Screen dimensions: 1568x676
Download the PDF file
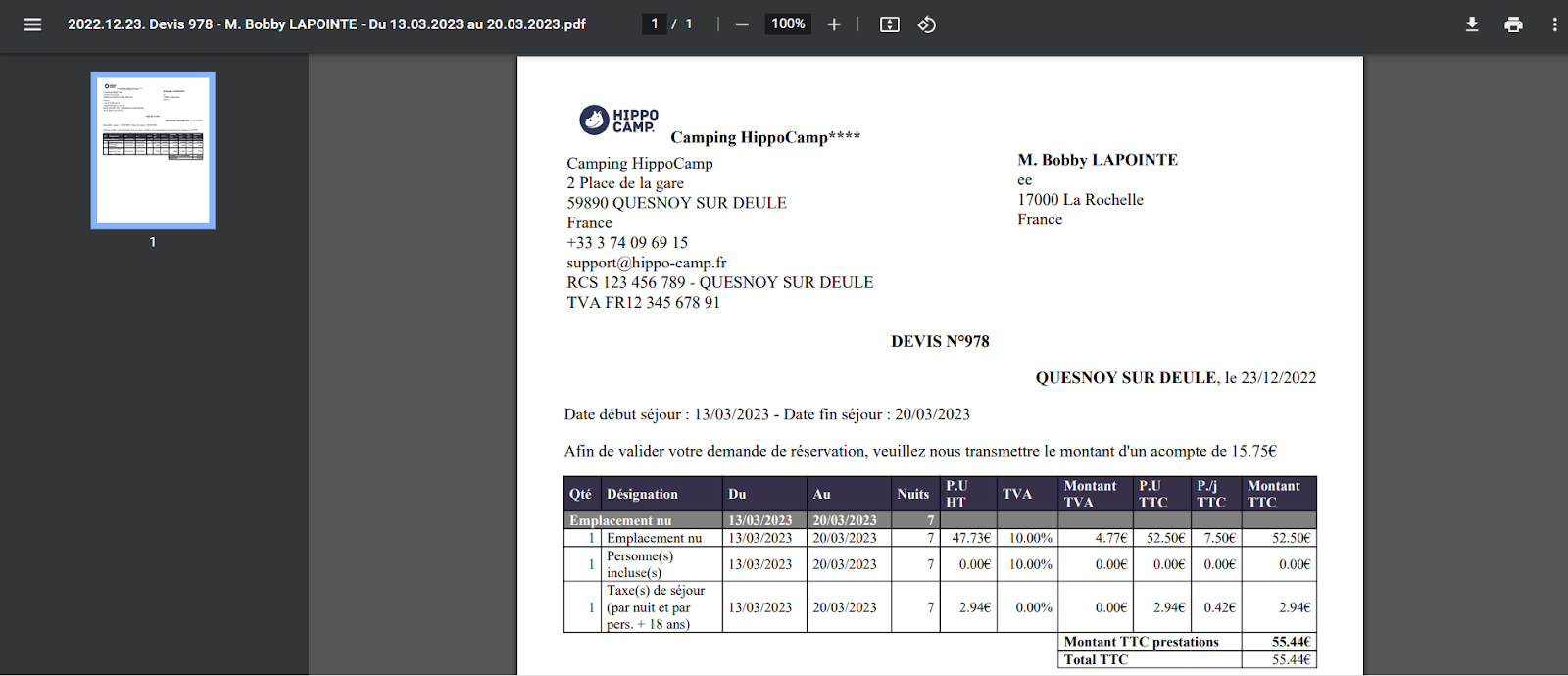click(x=1471, y=24)
